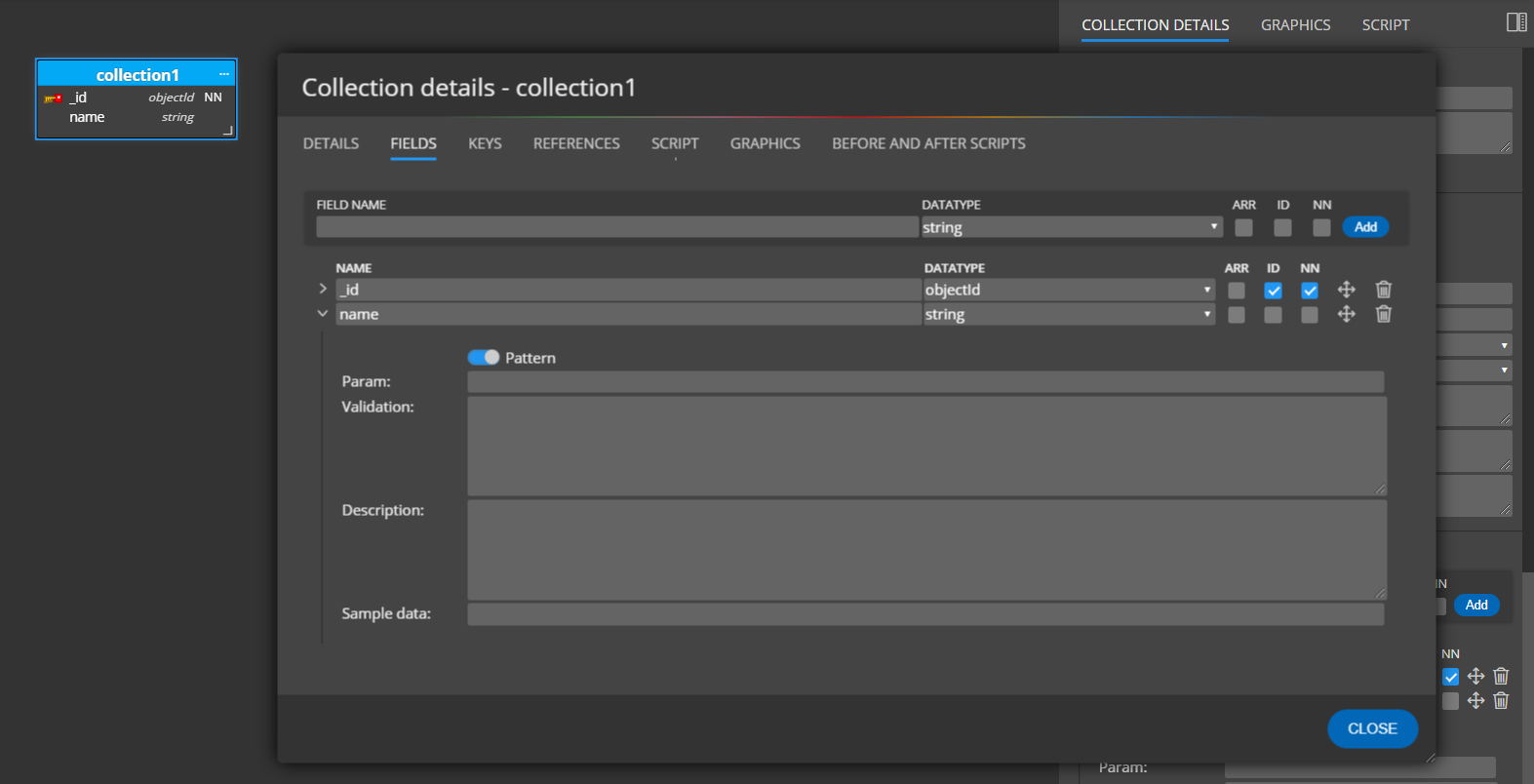Screen dimensions: 1534x784
Task: Open collection1 ellipsis menu on diagram
Action: pos(224,74)
